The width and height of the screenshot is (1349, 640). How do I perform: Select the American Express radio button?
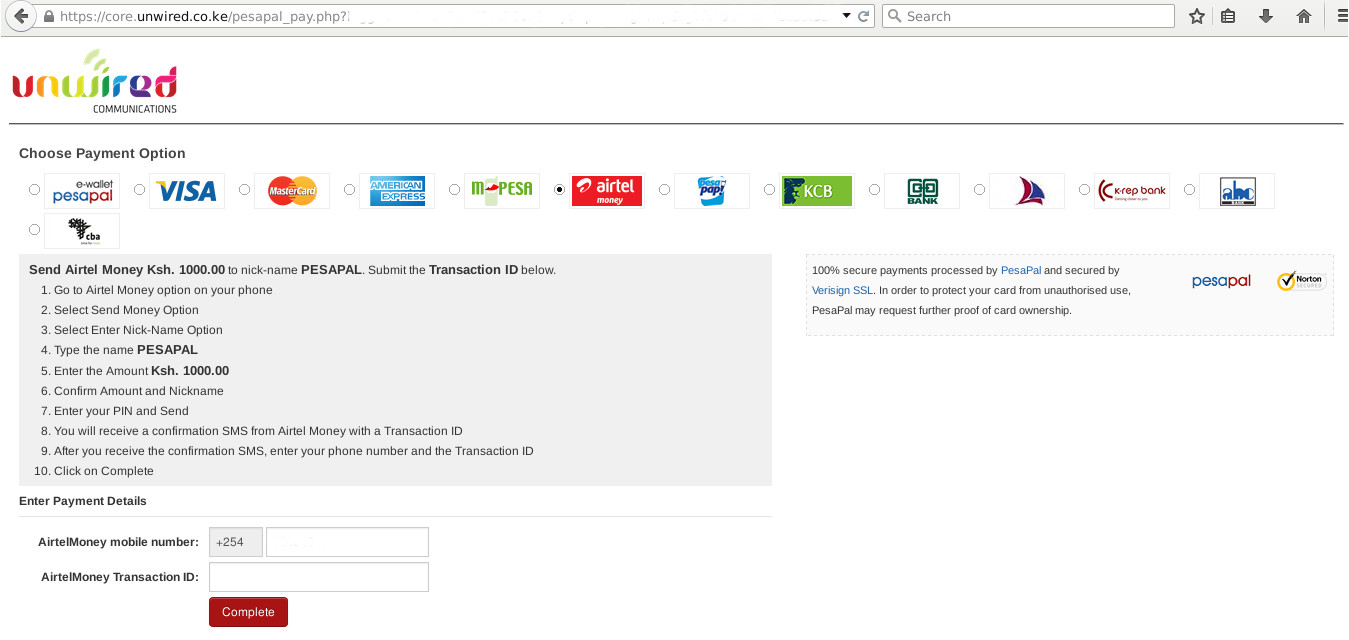pos(350,189)
